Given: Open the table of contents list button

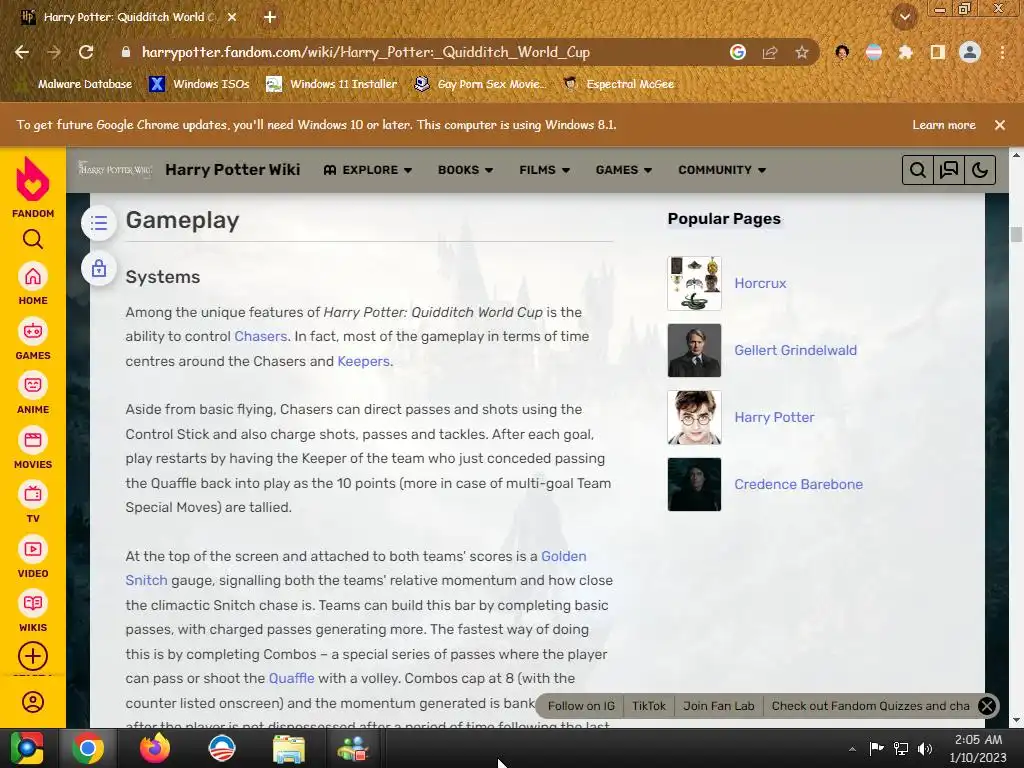Looking at the screenshot, I should point(99,223).
